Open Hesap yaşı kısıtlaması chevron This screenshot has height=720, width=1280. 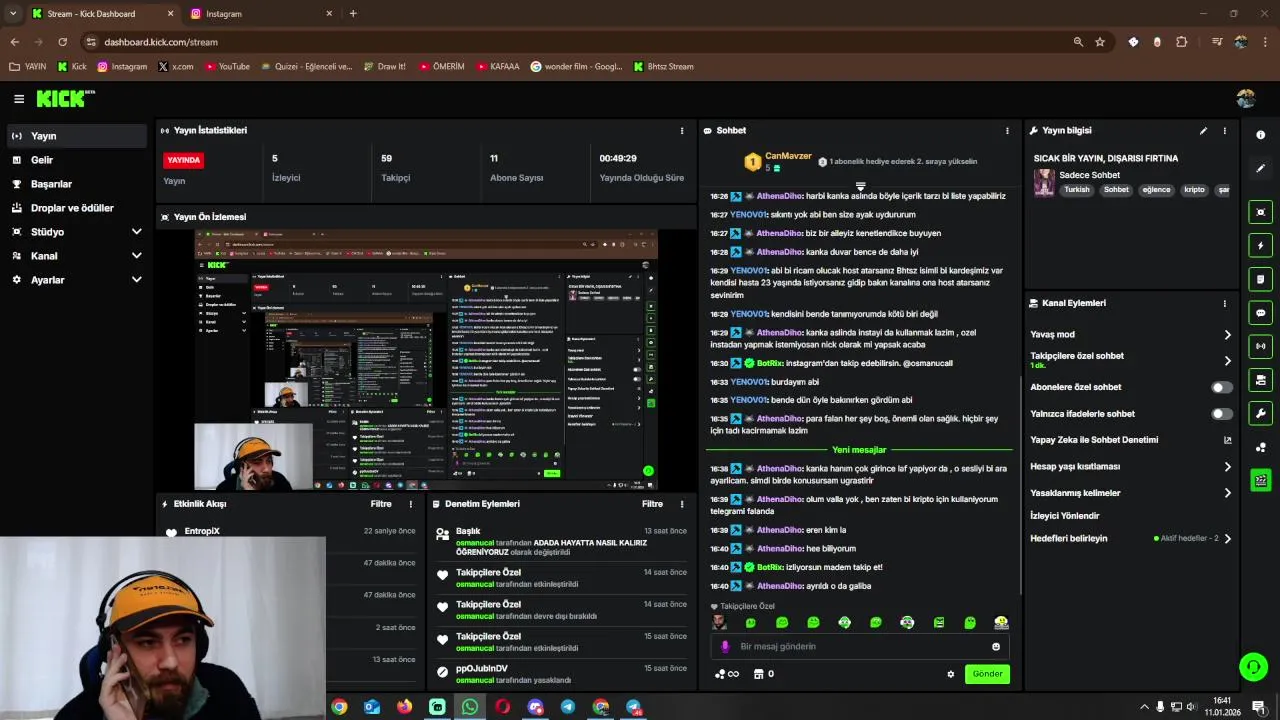coord(1227,467)
